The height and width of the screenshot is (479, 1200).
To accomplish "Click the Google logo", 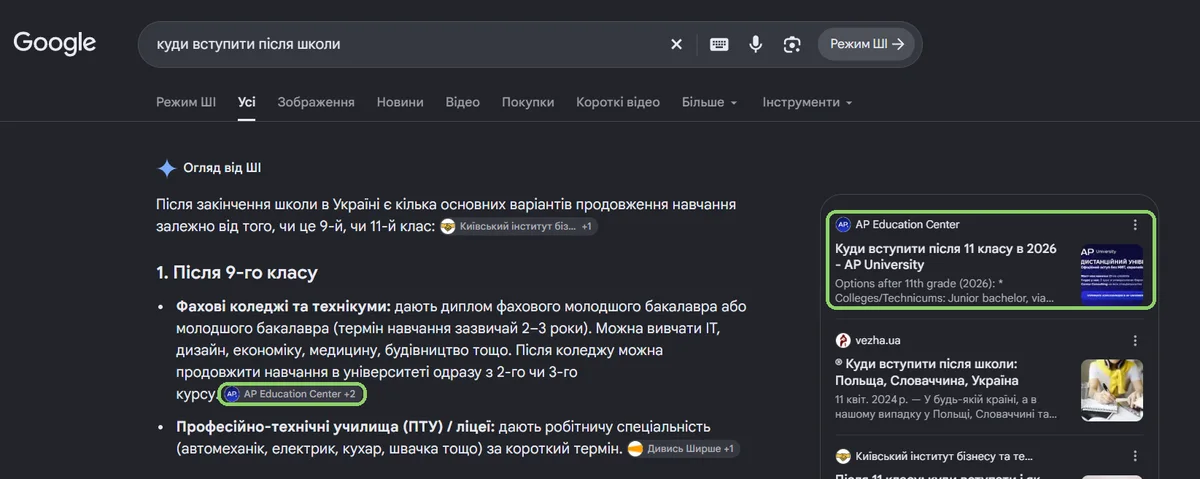I will tap(55, 43).
